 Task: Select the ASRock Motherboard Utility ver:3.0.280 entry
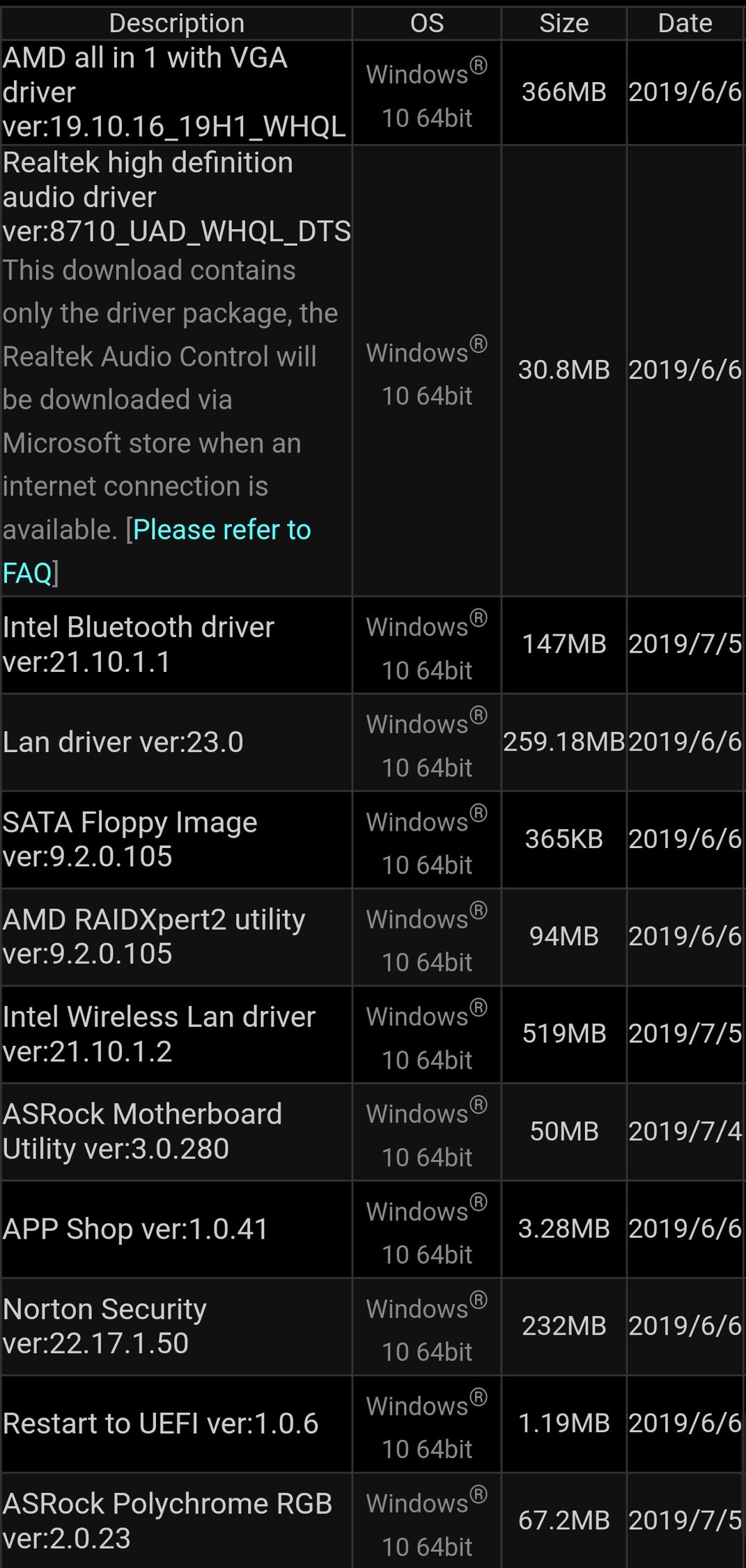(142, 1131)
